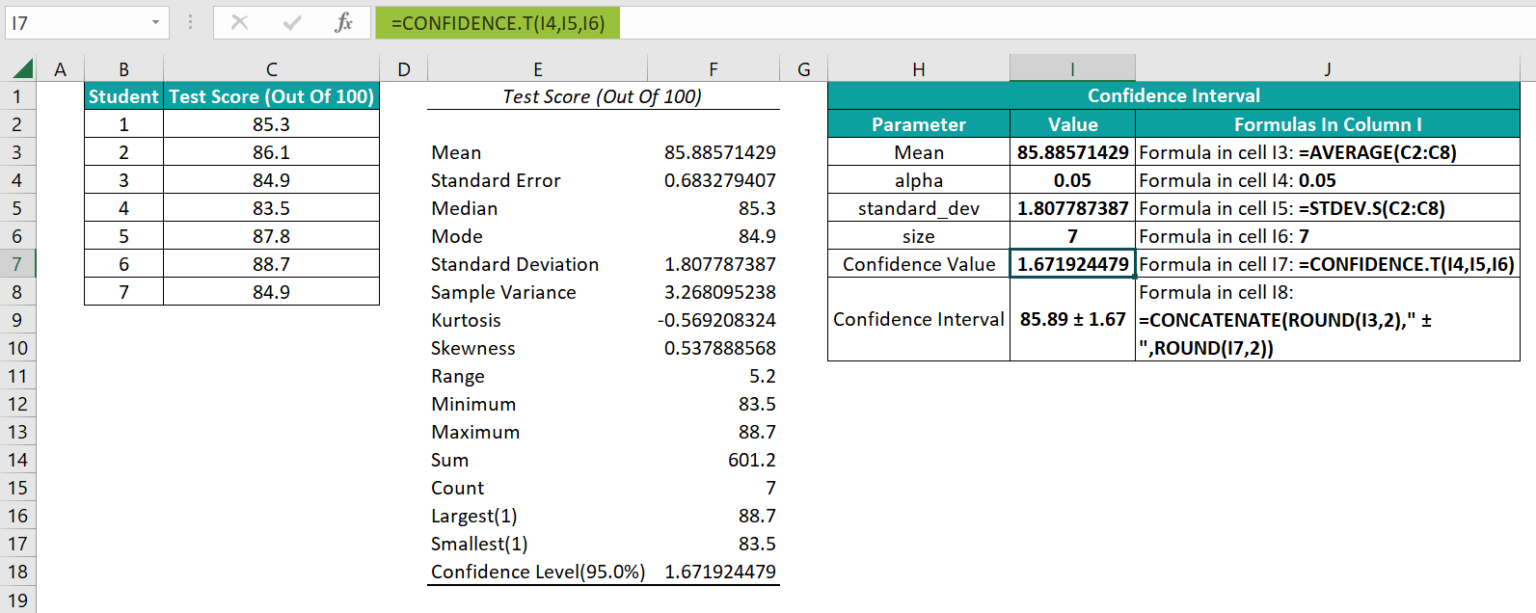Select column header J
Image resolution: width=1536 pixels, height=613 pixels.
(x=1327, y=68)
